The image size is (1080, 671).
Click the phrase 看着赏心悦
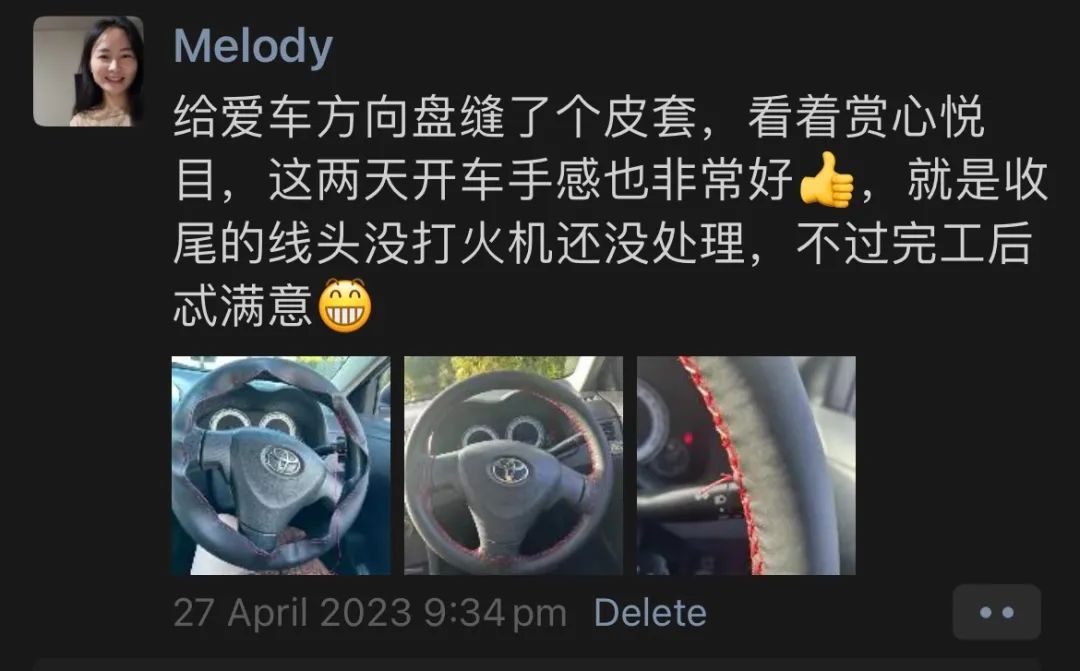(866, 117)
